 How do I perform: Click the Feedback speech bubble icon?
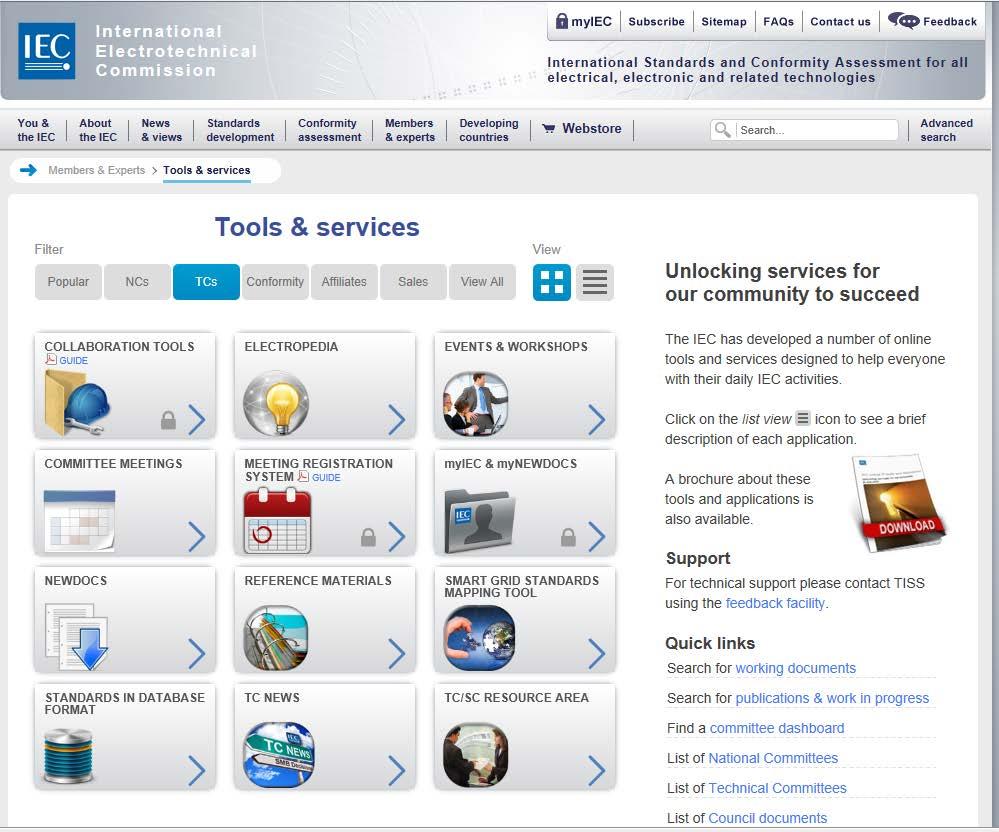pos(903,21)
